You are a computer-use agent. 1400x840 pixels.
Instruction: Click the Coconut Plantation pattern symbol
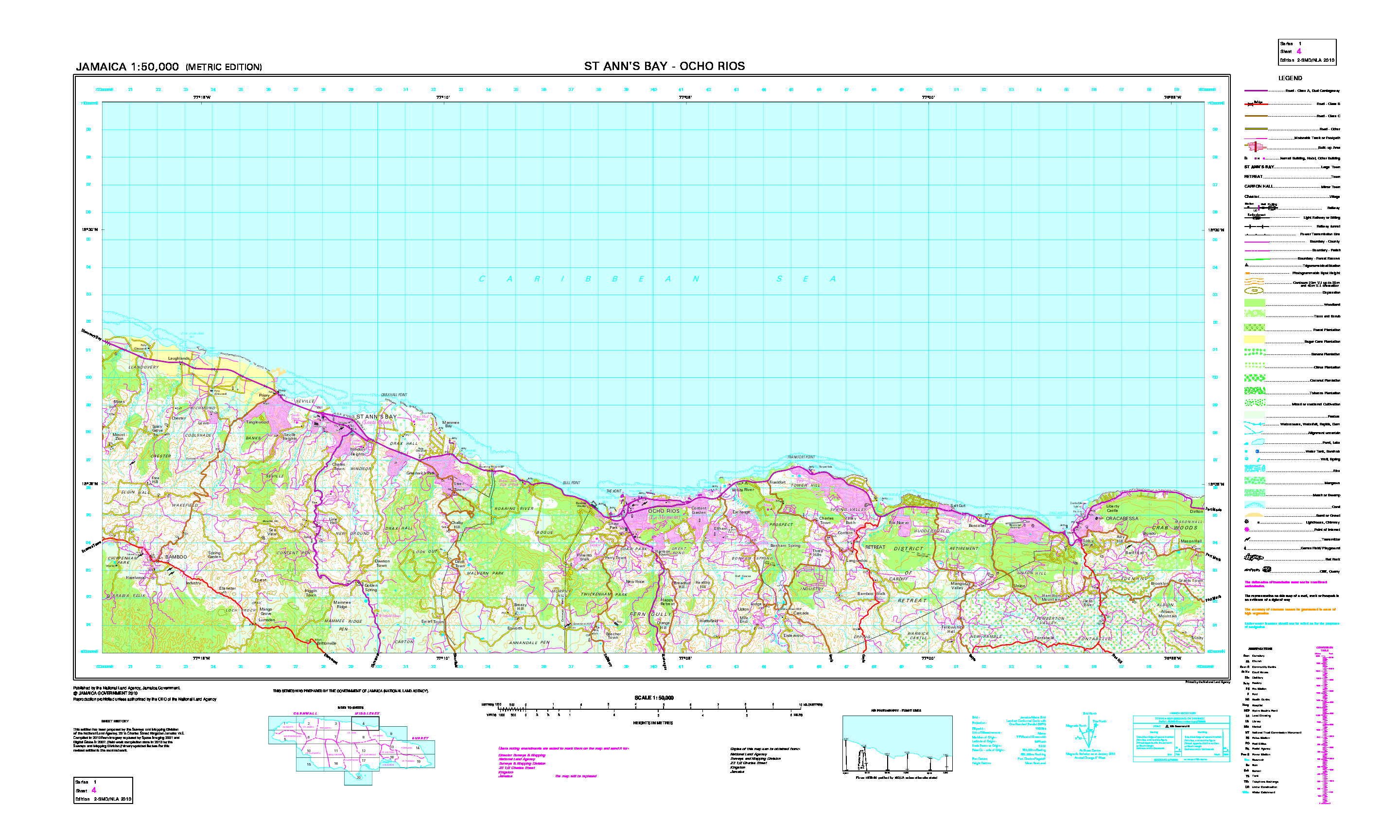tap(1254, 378)
